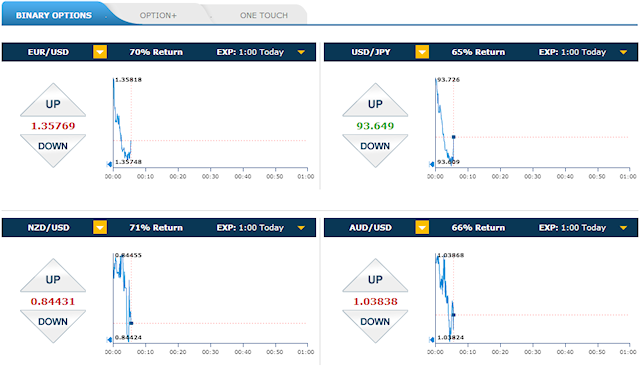This screenshot has height=368, width=640.
Task: Click the blue marker left of EUR/USD chart
Action: pyautogui.click(x=109, y=164)
